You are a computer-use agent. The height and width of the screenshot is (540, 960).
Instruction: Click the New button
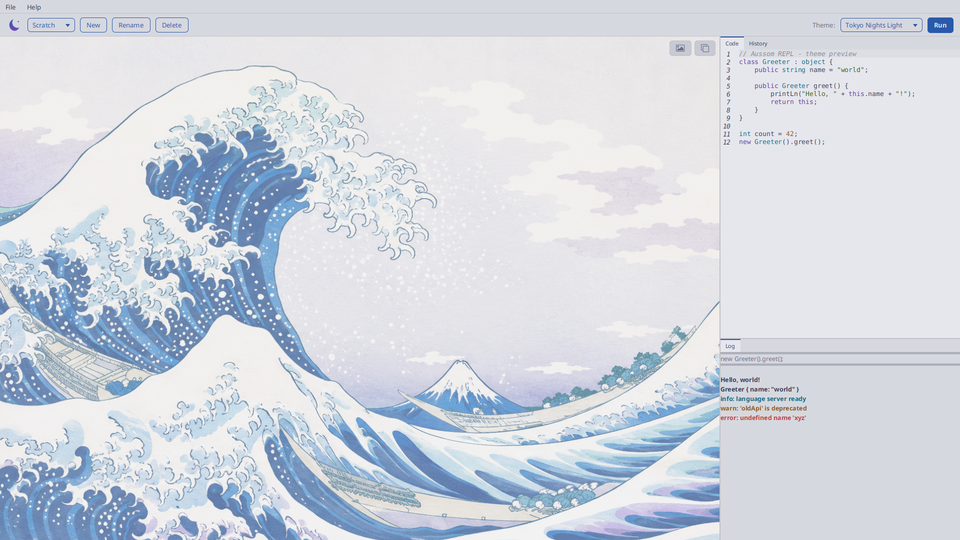click(93, 25)
